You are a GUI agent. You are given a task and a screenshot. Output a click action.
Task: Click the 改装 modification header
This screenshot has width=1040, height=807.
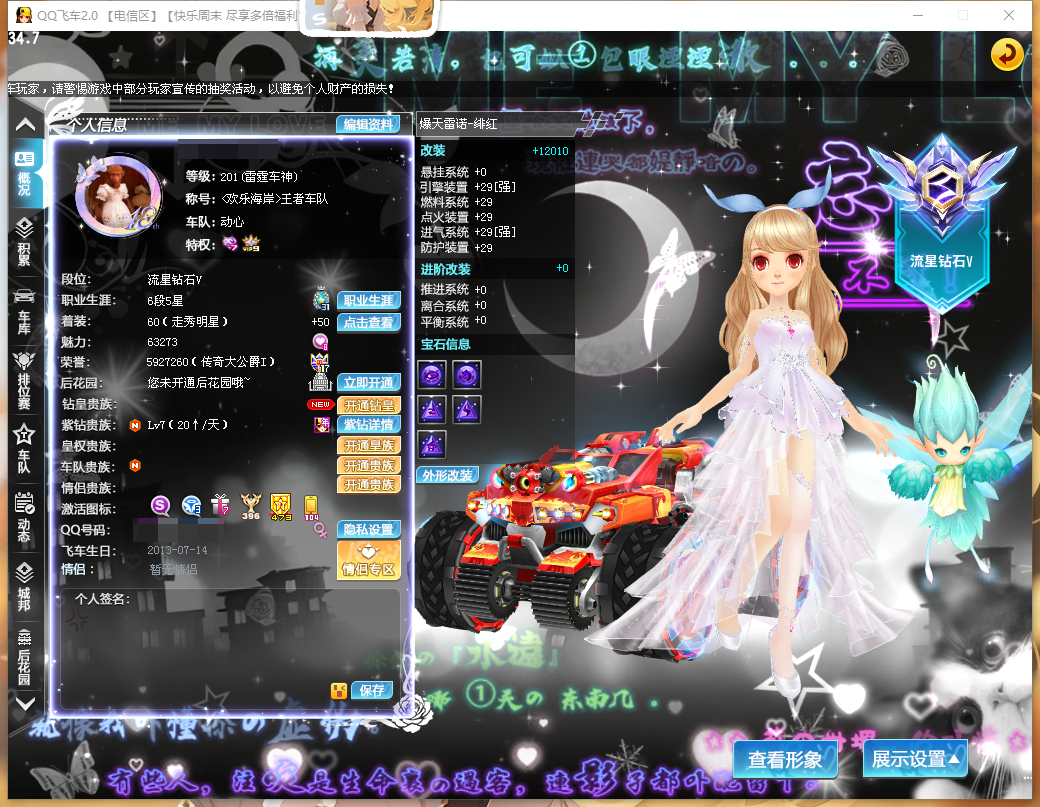432,151
